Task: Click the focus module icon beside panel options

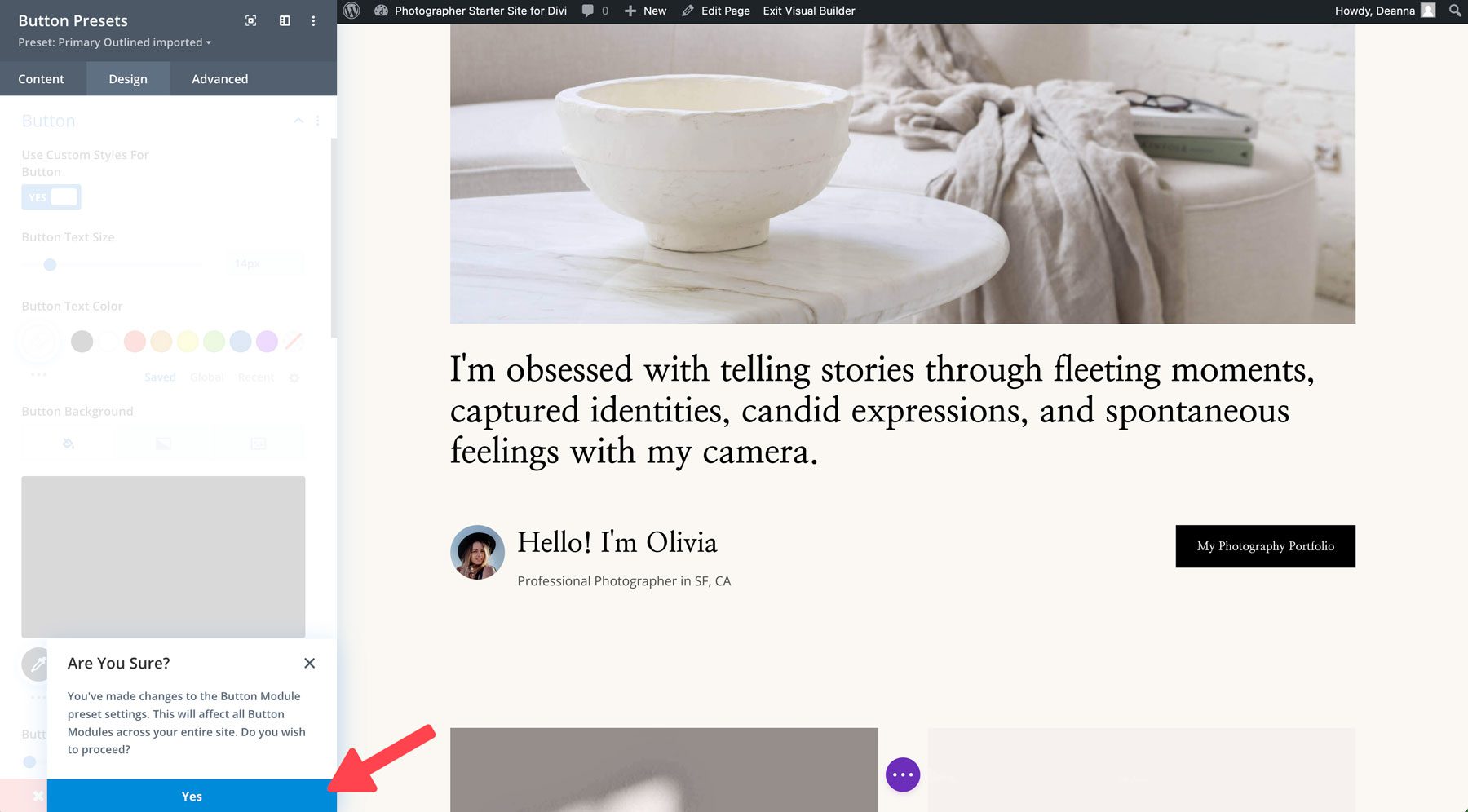Action: tap(250, 20)
